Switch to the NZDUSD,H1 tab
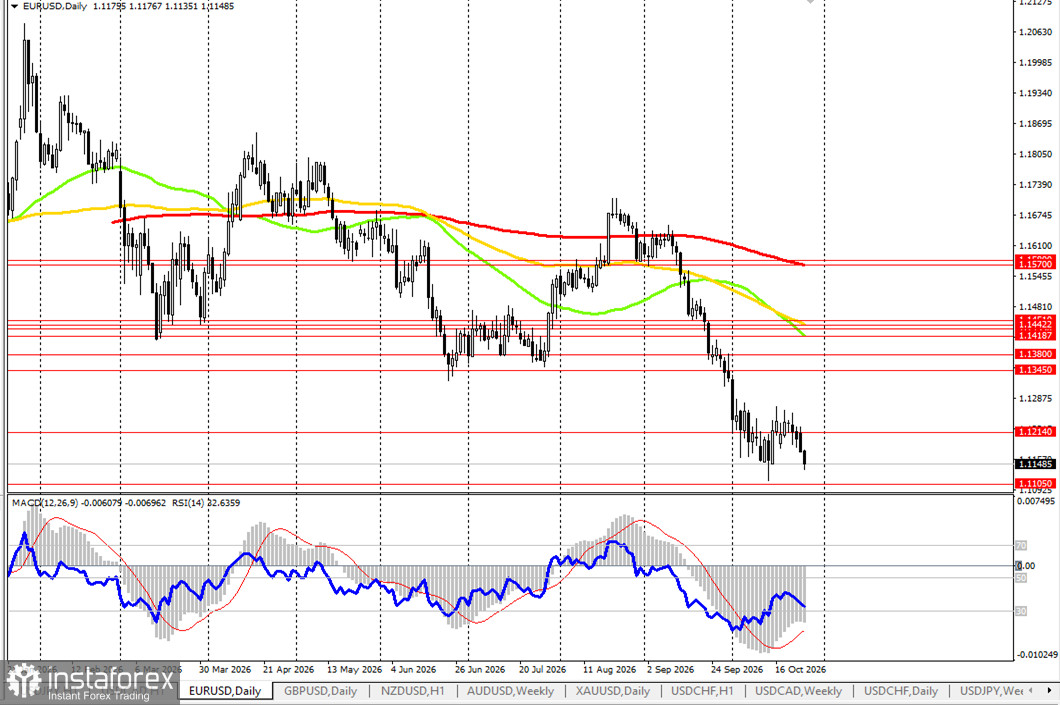The image size is (1060, 705). click(x=413, y=691)
